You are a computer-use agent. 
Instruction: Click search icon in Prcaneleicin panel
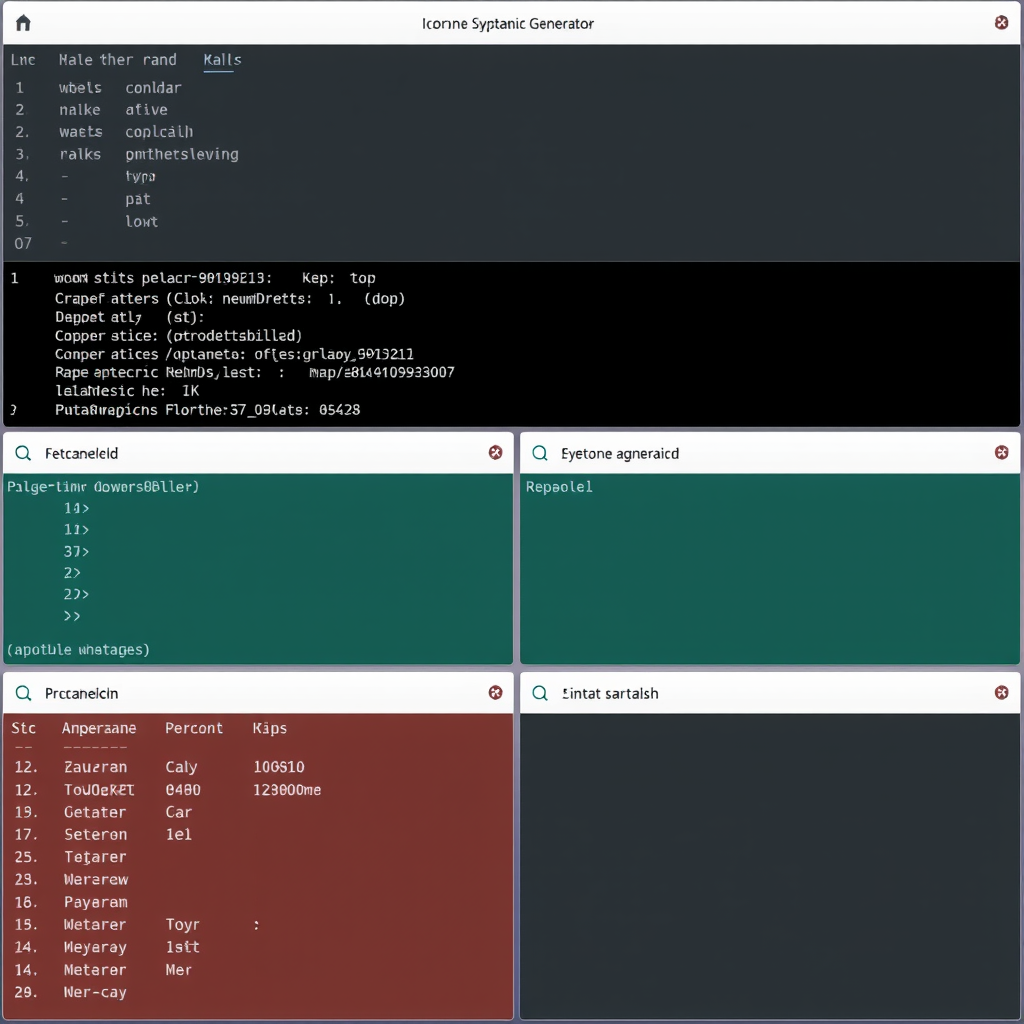coord(23,693)
